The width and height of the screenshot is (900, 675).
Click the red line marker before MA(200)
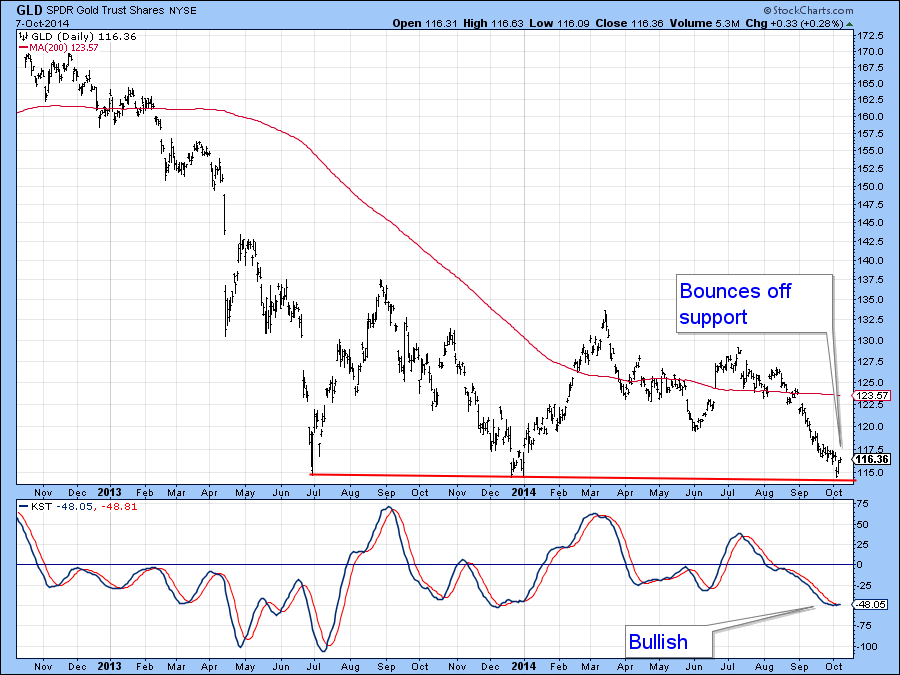click(x=24, y=48)
